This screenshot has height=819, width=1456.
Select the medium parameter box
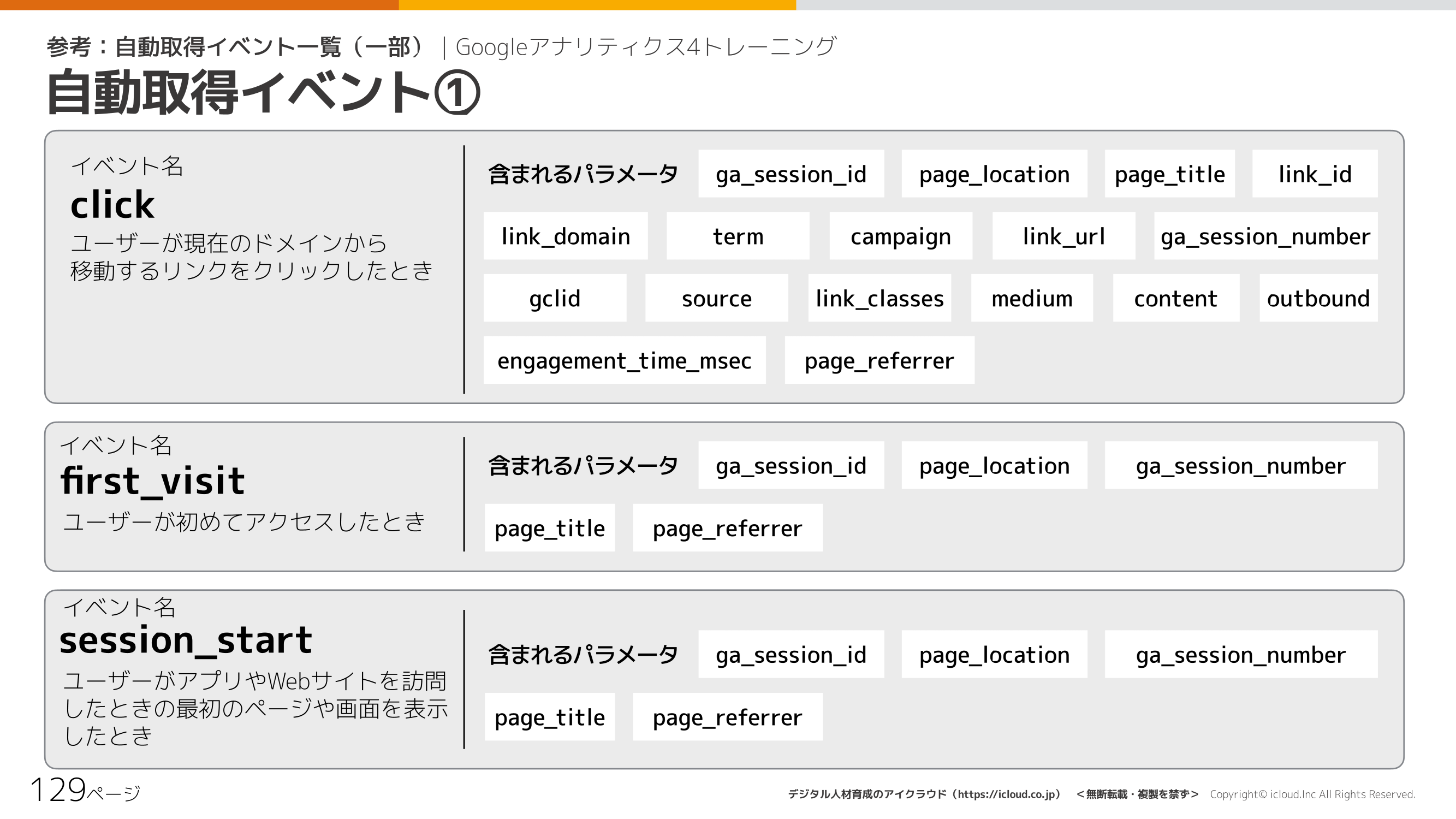(x=1031, y=299)
